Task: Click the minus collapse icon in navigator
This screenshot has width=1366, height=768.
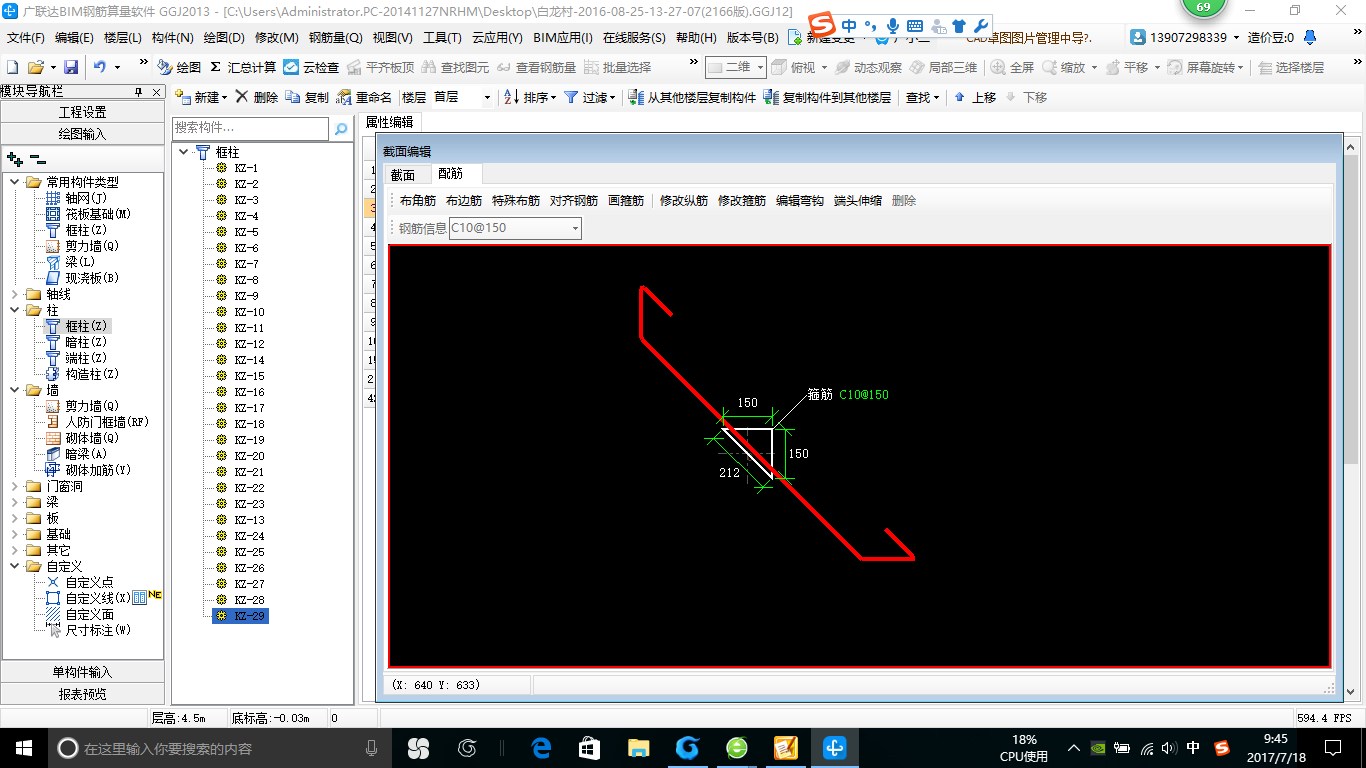Action: (x=37, y=158)
